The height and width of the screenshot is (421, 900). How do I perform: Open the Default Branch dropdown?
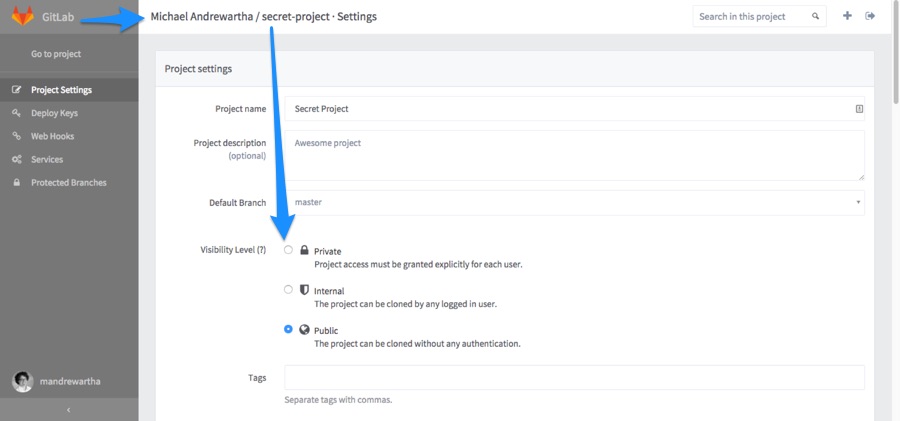point(575,203)
